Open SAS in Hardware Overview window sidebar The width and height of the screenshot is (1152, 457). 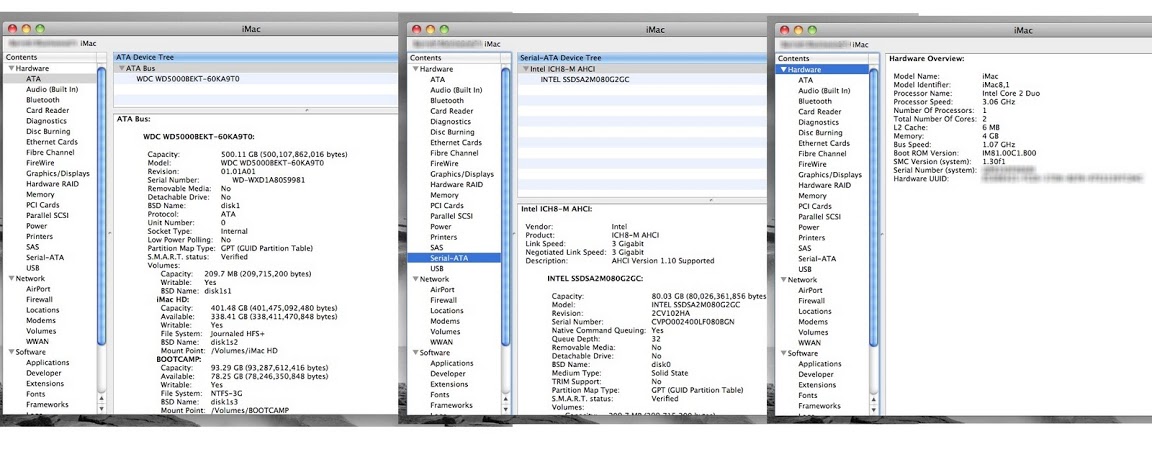[804, 248]
